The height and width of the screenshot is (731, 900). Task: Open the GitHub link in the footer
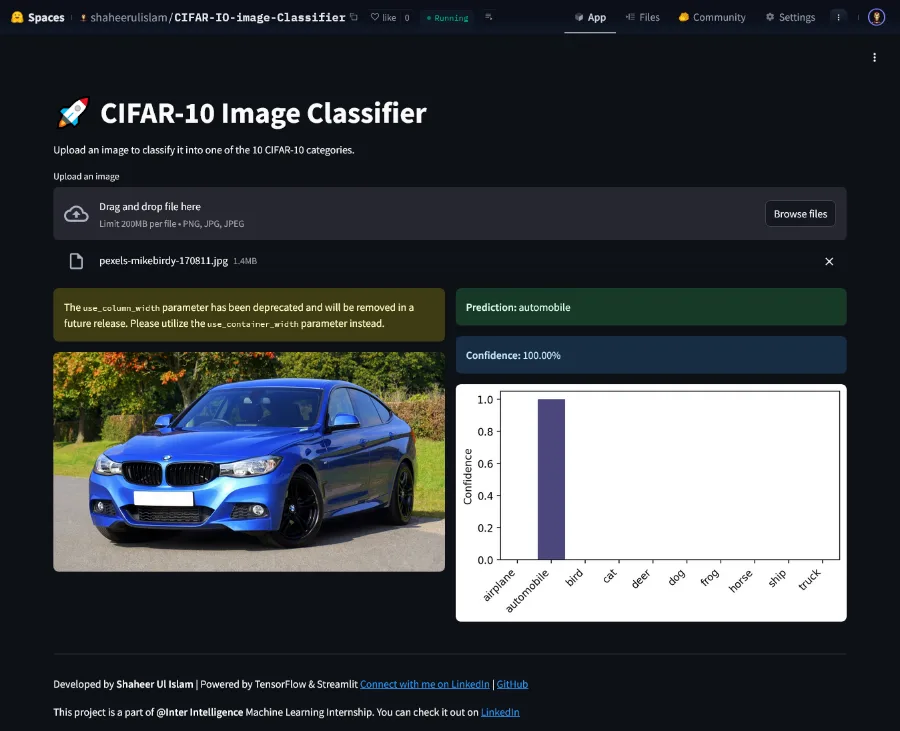click(x=512, y=684)
